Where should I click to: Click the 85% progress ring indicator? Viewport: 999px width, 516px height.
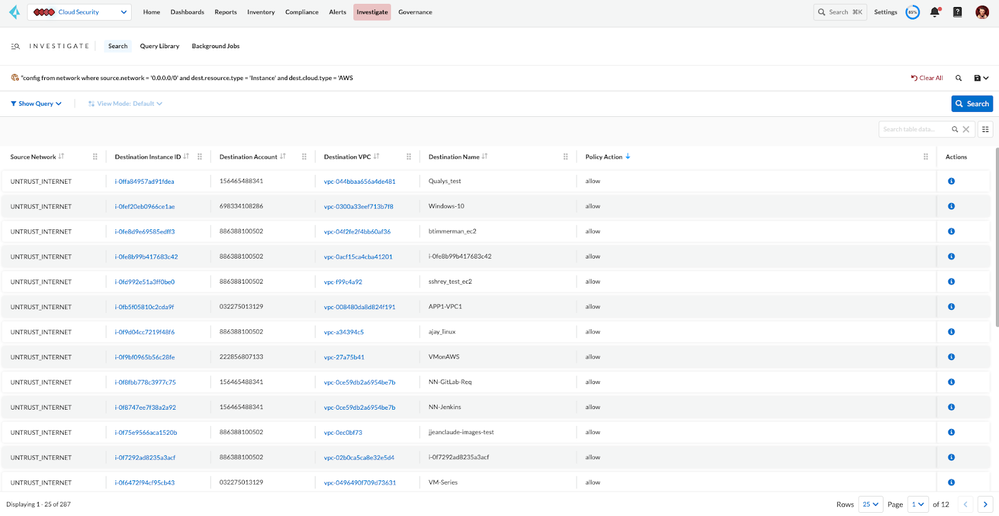coord(912,12)
